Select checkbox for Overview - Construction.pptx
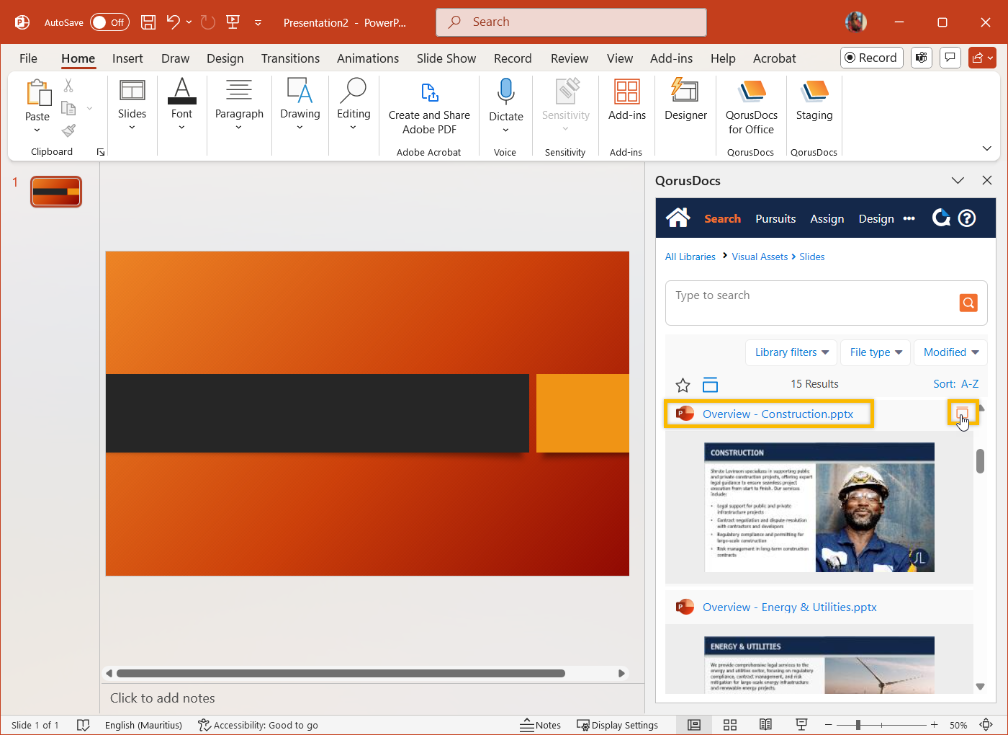Screen dimensions: 1008x735 pyautogui.click(x=962, y=413)
